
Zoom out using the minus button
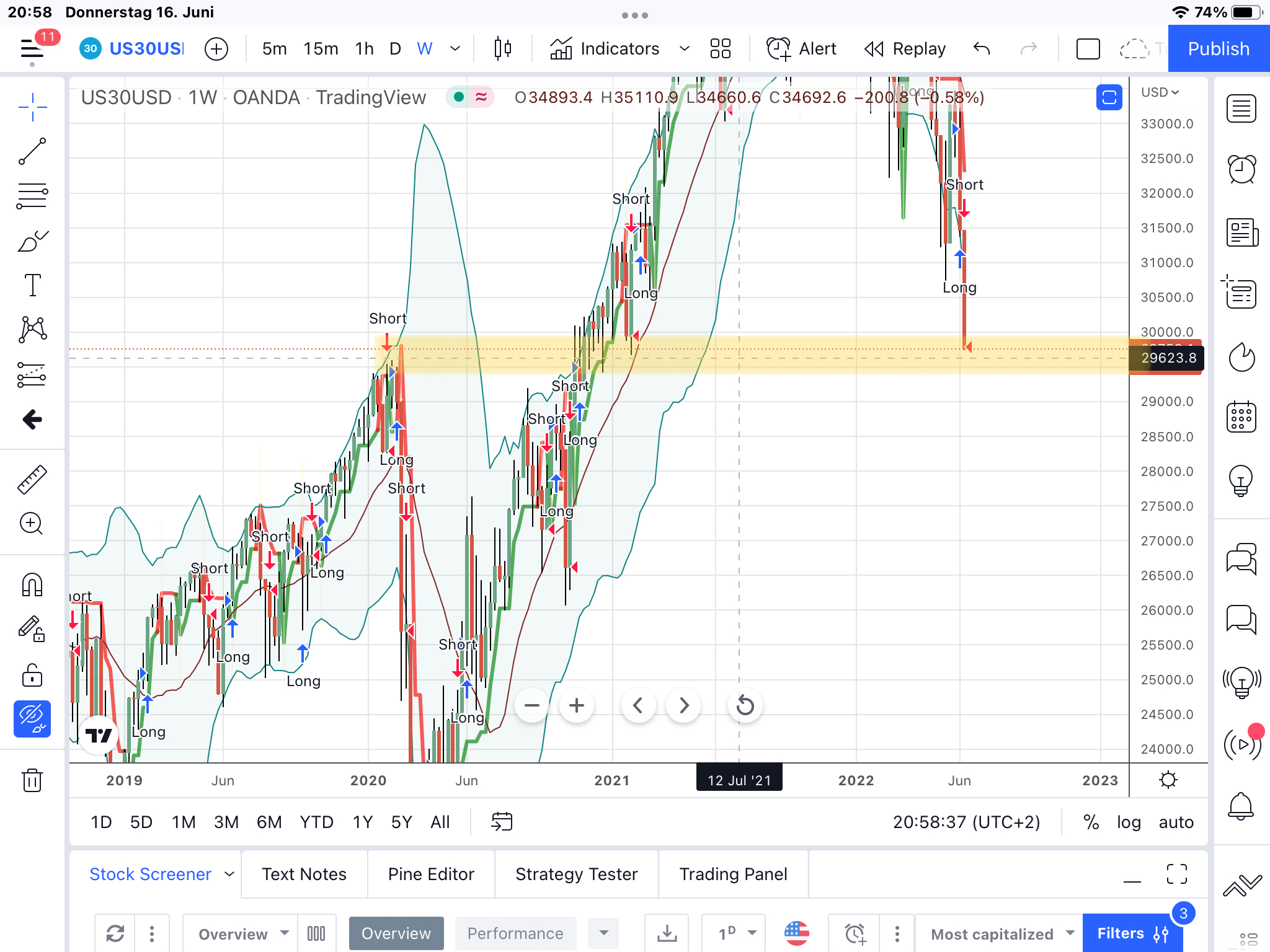point(532,705)
